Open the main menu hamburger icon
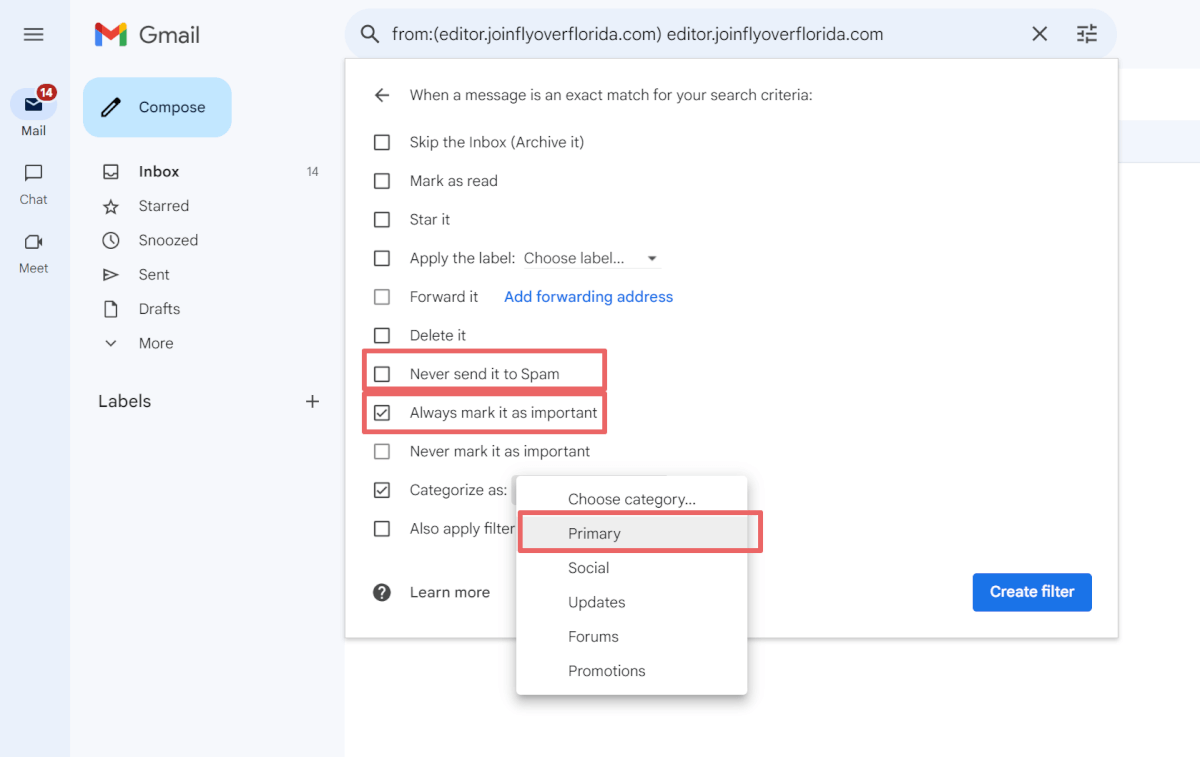The height and width of the screenshot is (757, 1200). (33, 34)
